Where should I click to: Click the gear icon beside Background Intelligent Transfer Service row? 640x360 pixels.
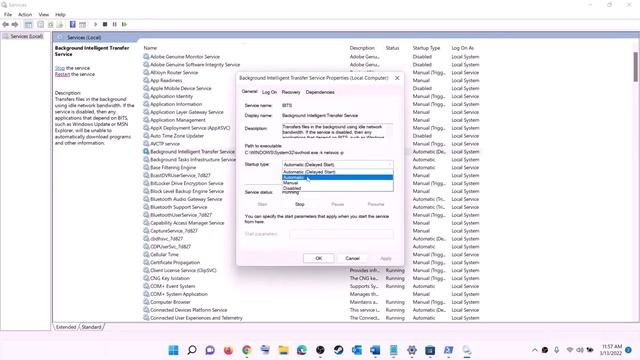146,151
